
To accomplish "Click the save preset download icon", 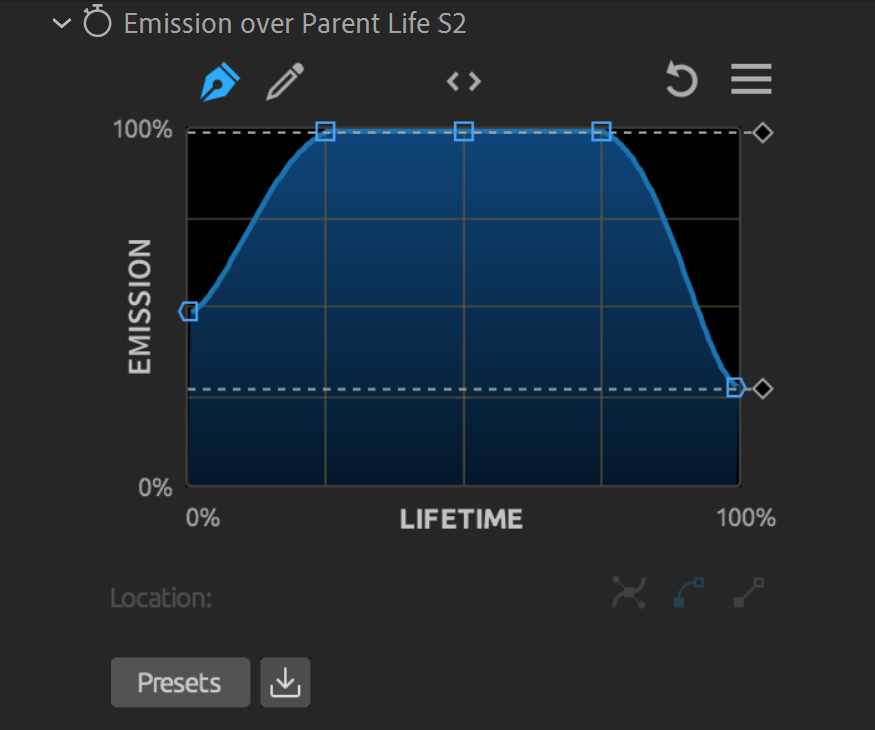I will [285, 682].
